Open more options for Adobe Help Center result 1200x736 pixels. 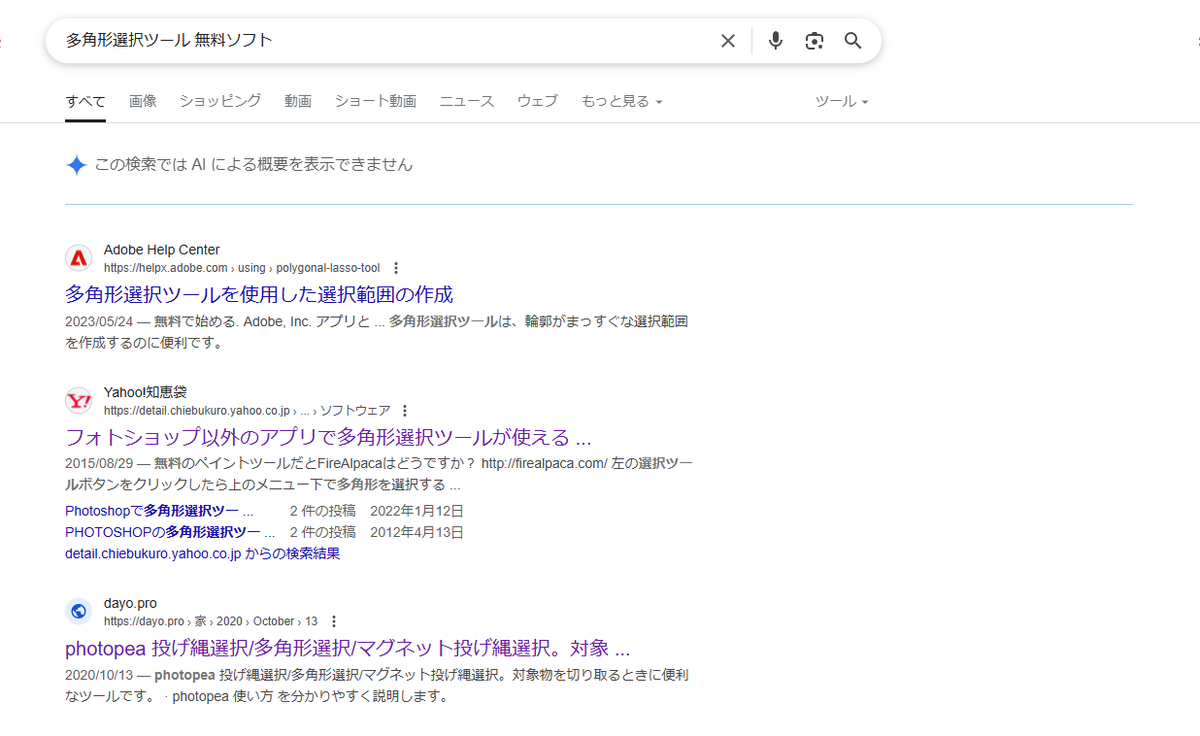point(396,268)
